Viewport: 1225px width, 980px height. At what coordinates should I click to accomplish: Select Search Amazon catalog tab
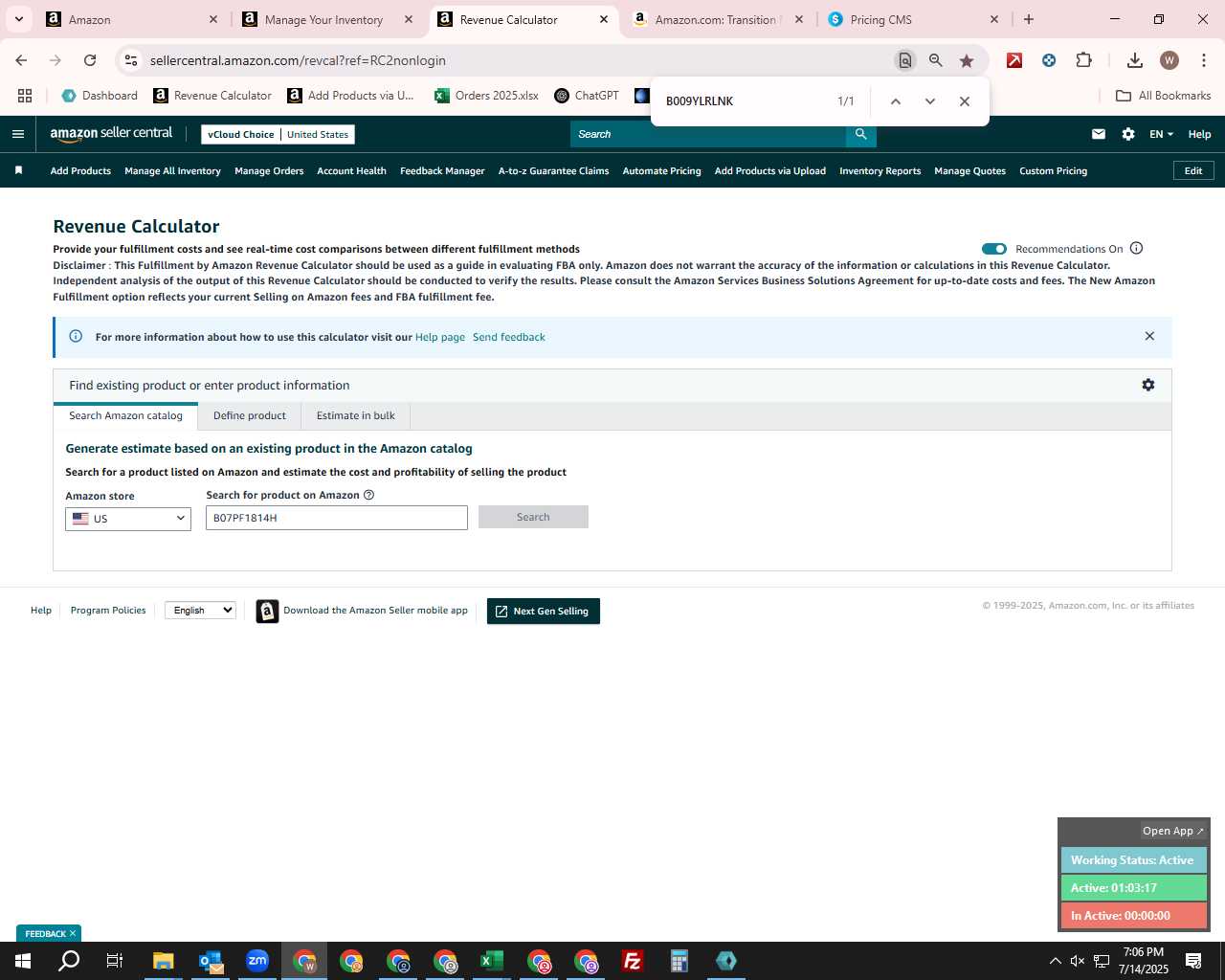point(125,415)
